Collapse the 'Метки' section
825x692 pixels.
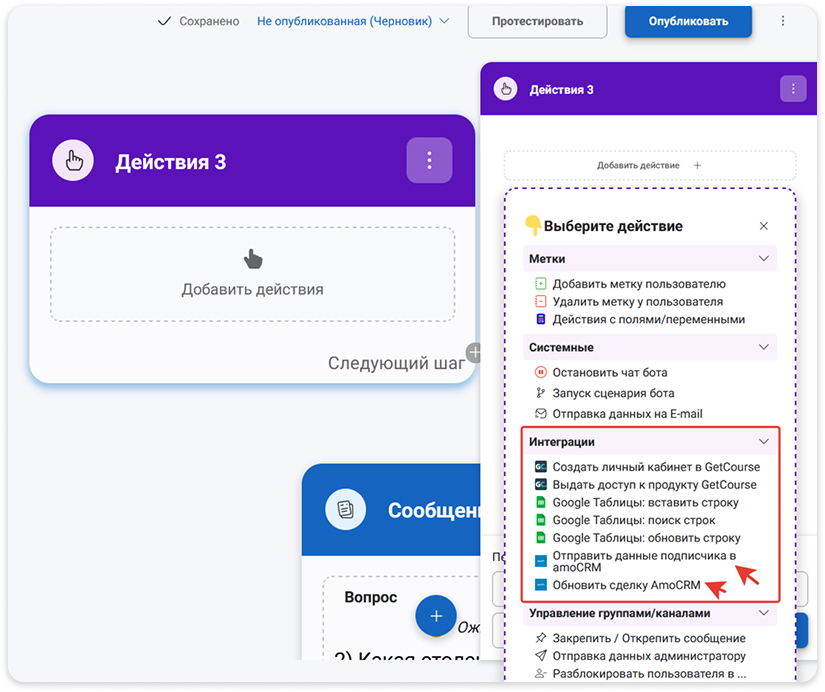click(765, 258)
